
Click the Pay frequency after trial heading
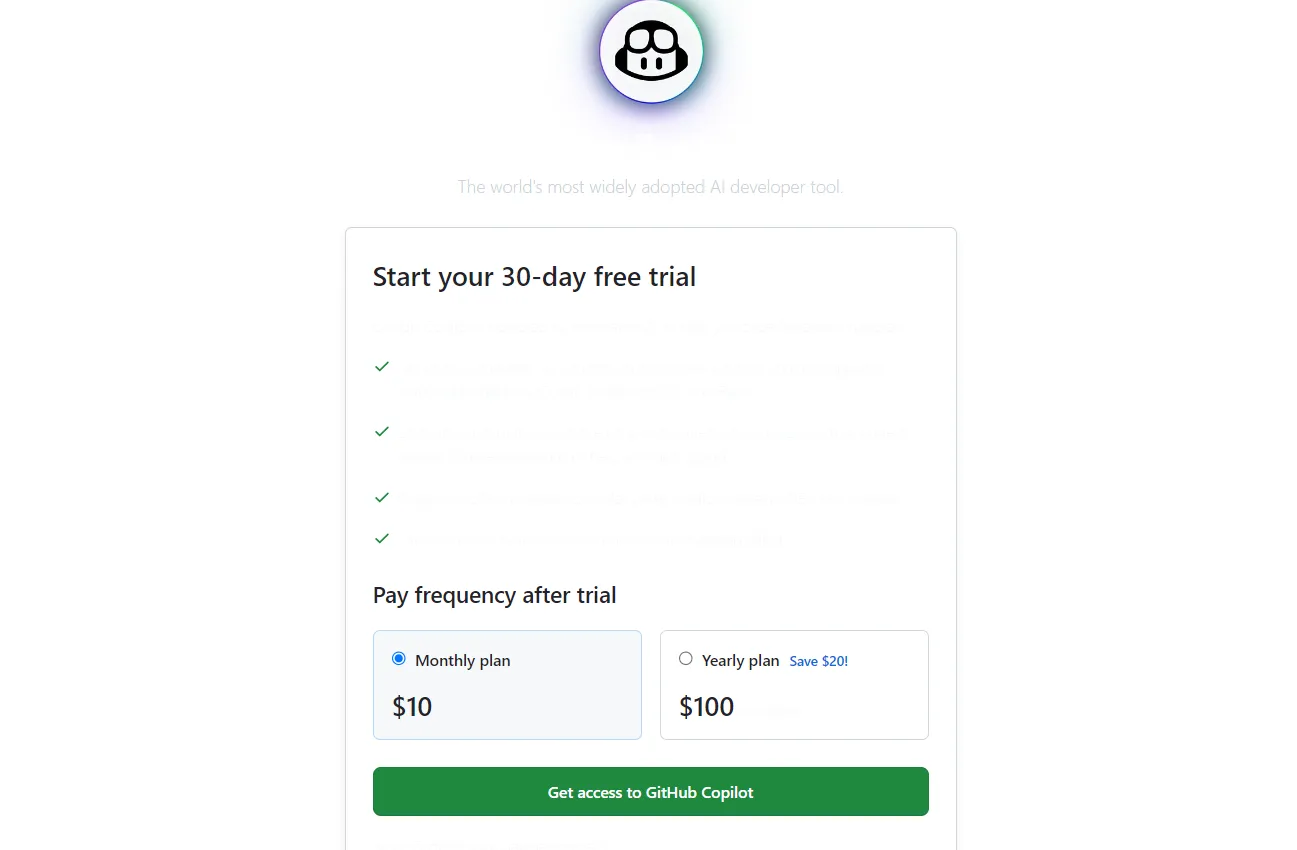[494, 596]
